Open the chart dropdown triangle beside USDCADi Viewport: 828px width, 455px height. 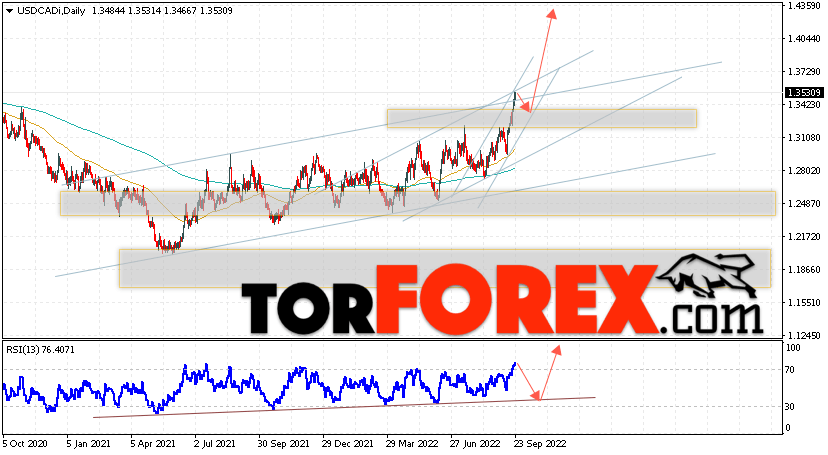(x=9, y=11)
